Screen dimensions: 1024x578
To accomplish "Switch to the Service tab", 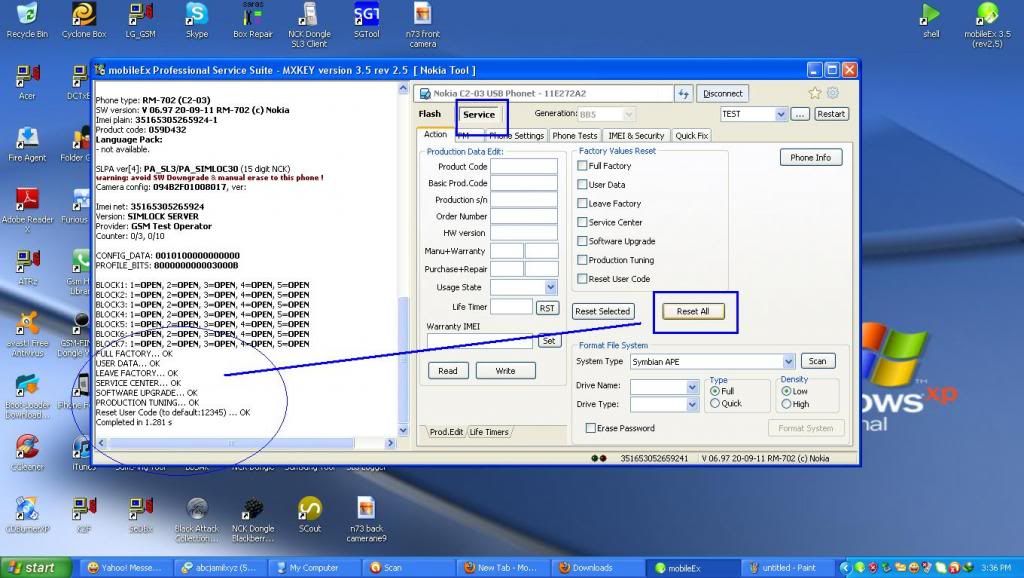I will tap(479, 114).
